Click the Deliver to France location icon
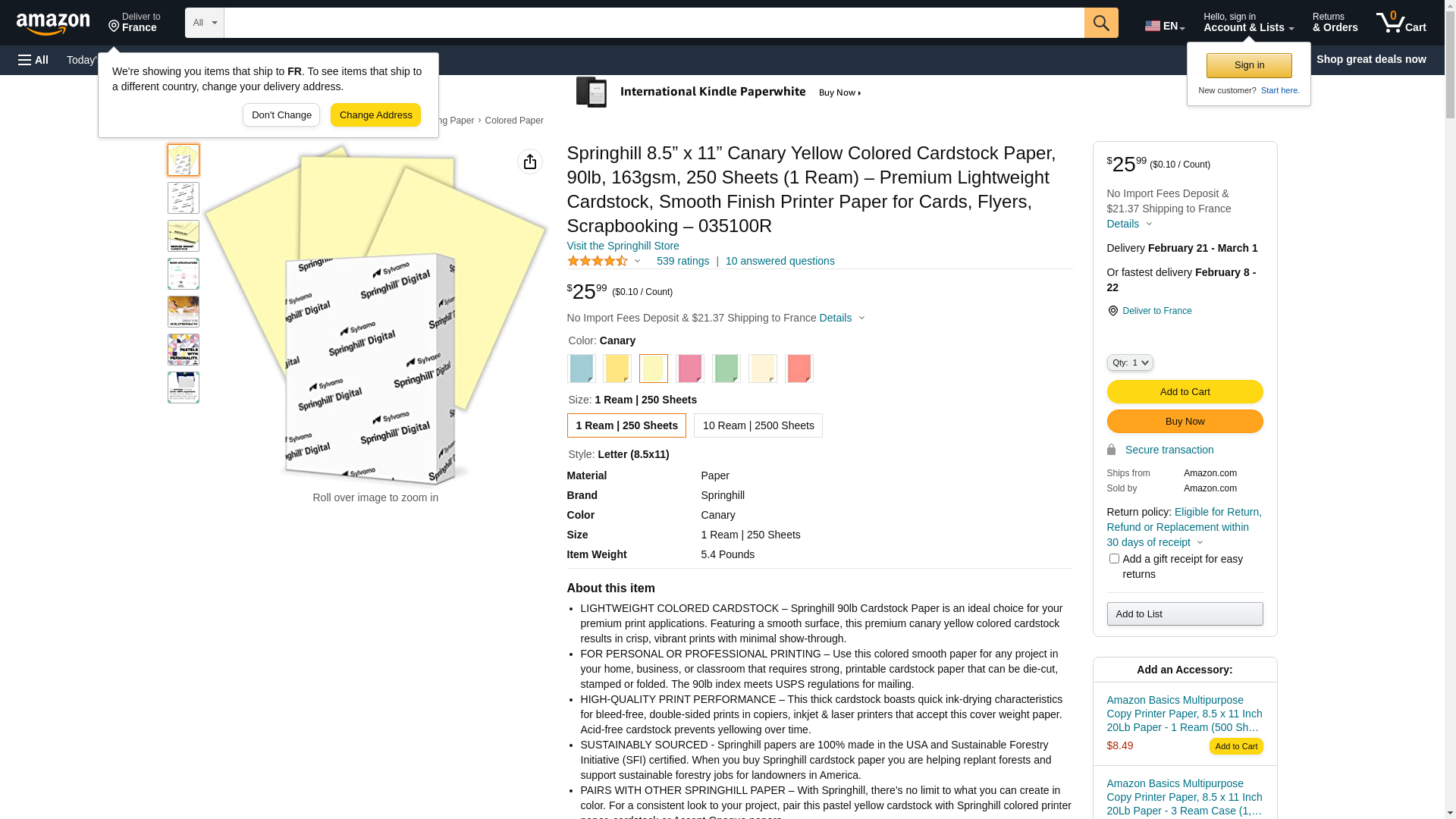1456x819 pixels. point(1112,311)
